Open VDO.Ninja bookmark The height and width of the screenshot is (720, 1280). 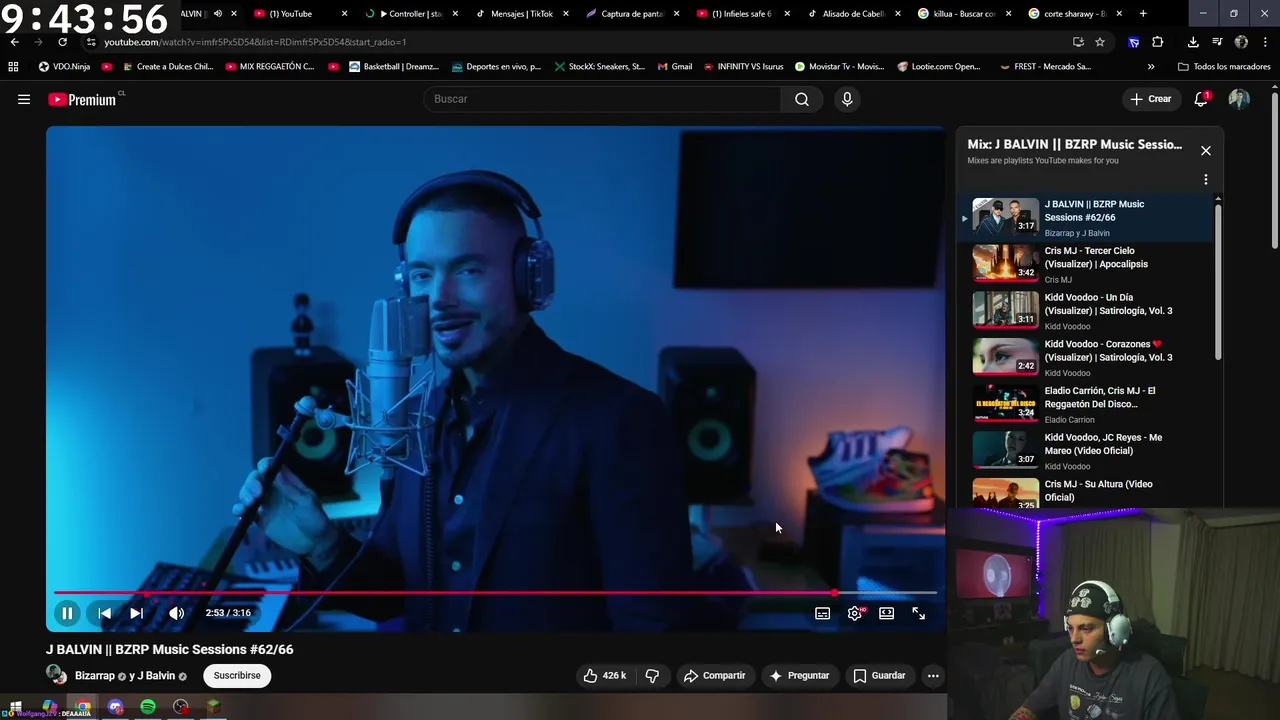[x=64, y=67]
